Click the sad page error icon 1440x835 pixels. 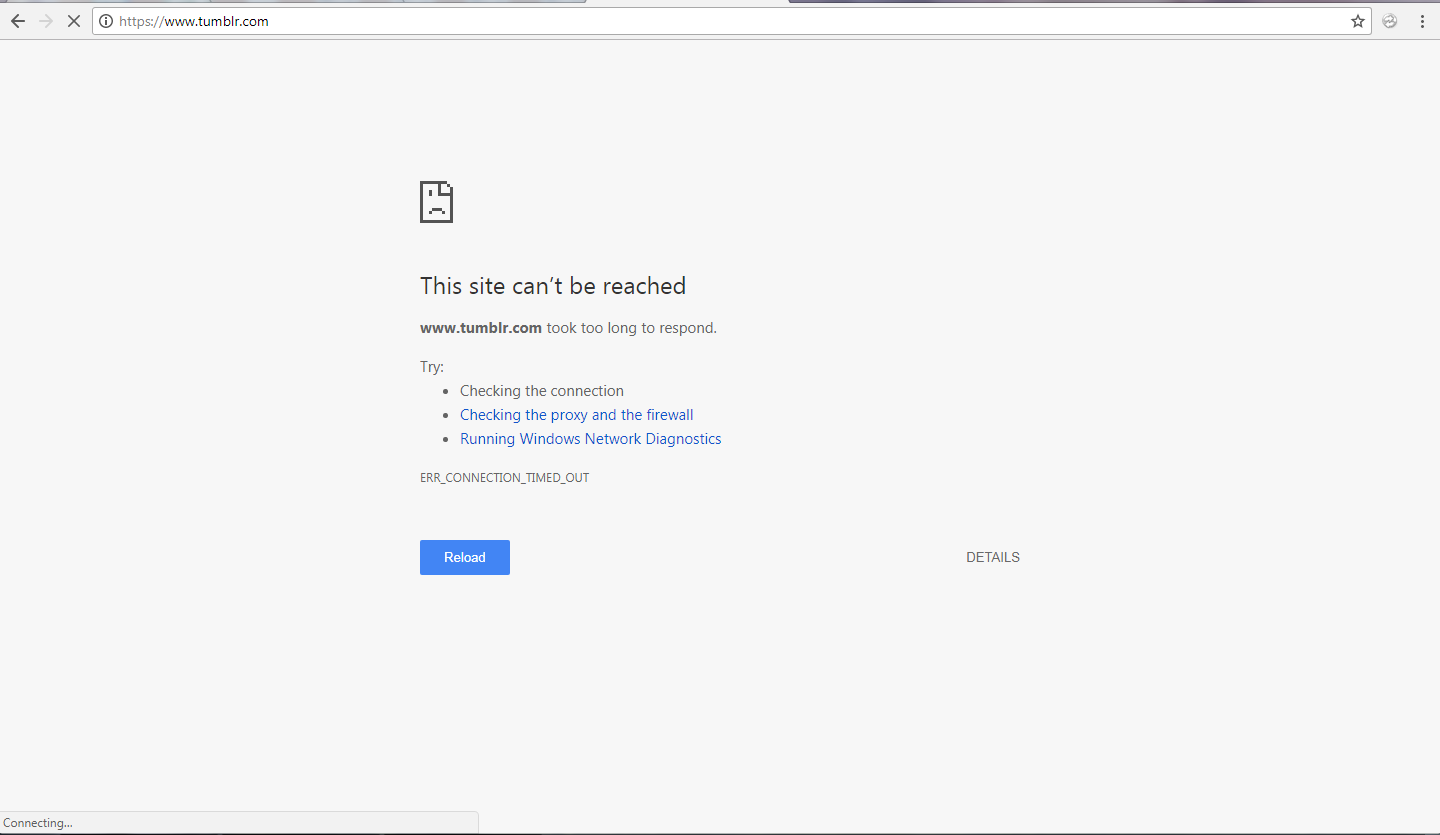(436, 202)
